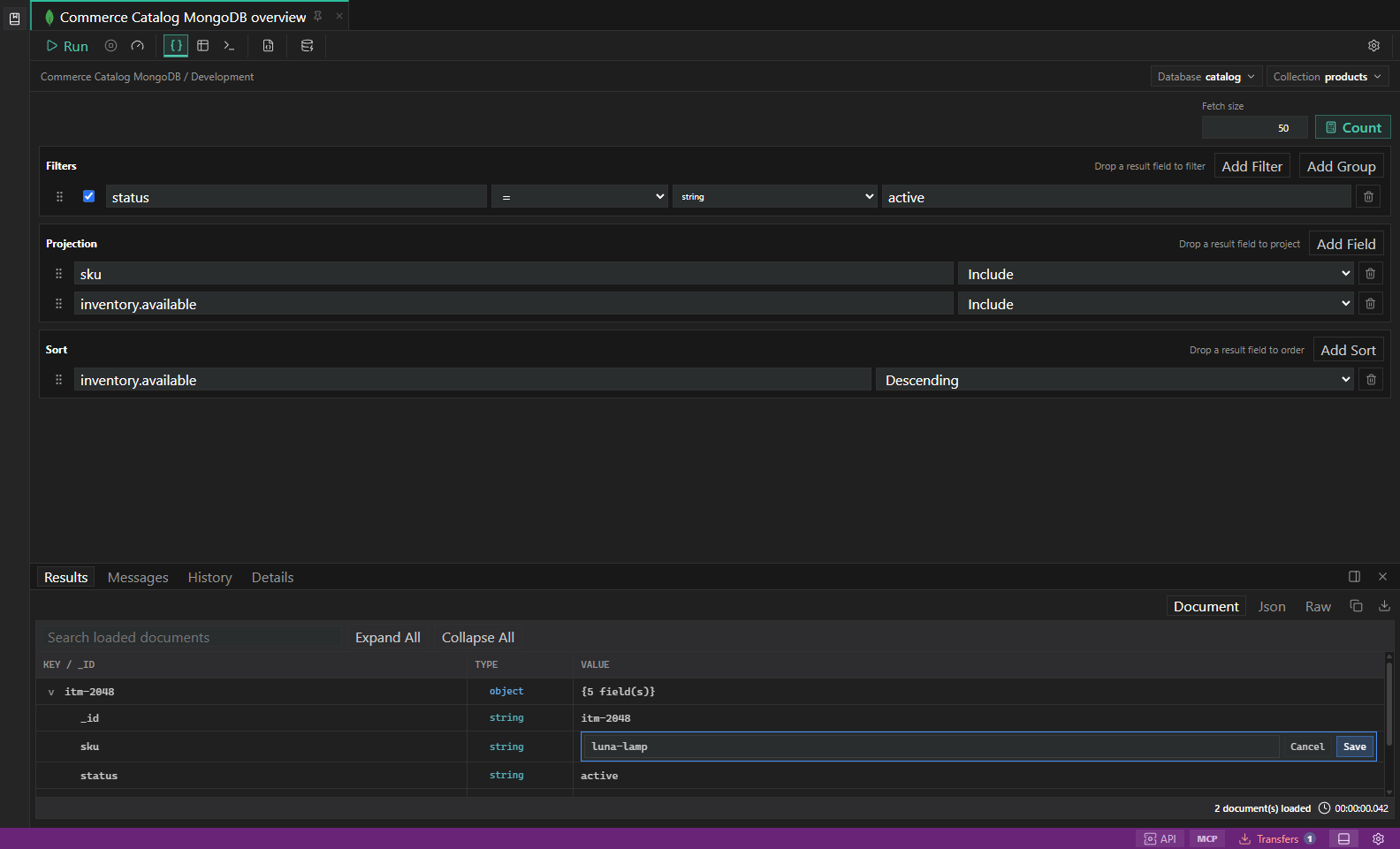Open the bookmark sidebar icon

[x=14, y=19]
